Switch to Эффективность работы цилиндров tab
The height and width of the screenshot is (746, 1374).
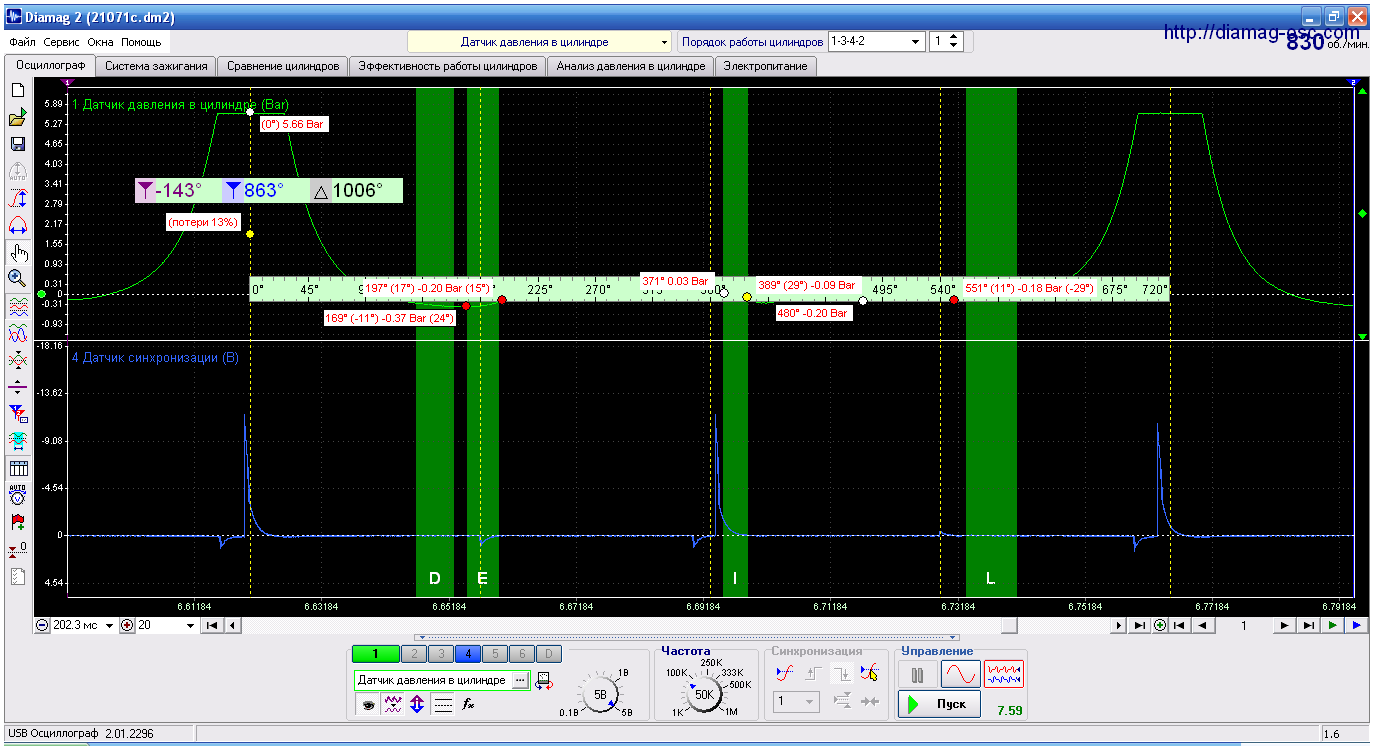tap(448, 66)
